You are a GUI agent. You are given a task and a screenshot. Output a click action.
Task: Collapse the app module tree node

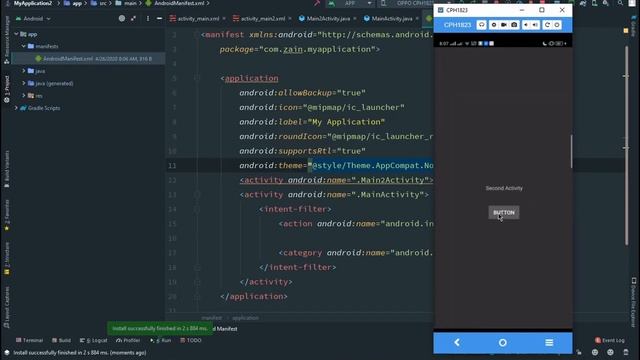[16, 34]
